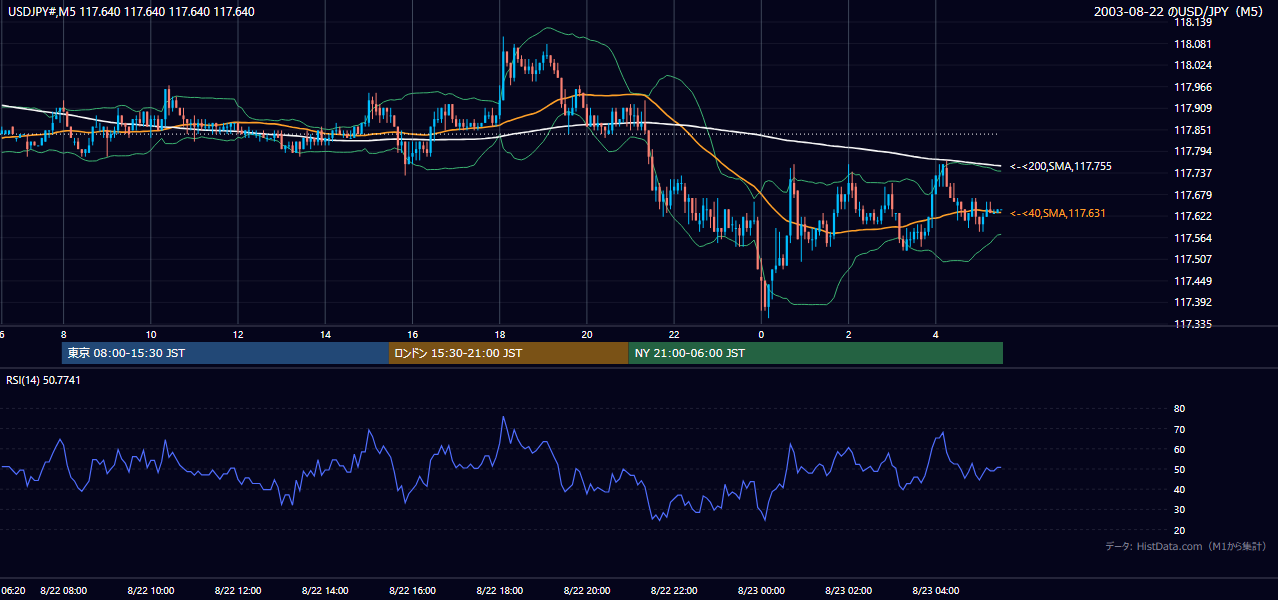The height and width of the screenshot is (600, 1278).
Task: Click the 8/23 04:00 date label
Action: pyautogui.click(x=936, y=591)
